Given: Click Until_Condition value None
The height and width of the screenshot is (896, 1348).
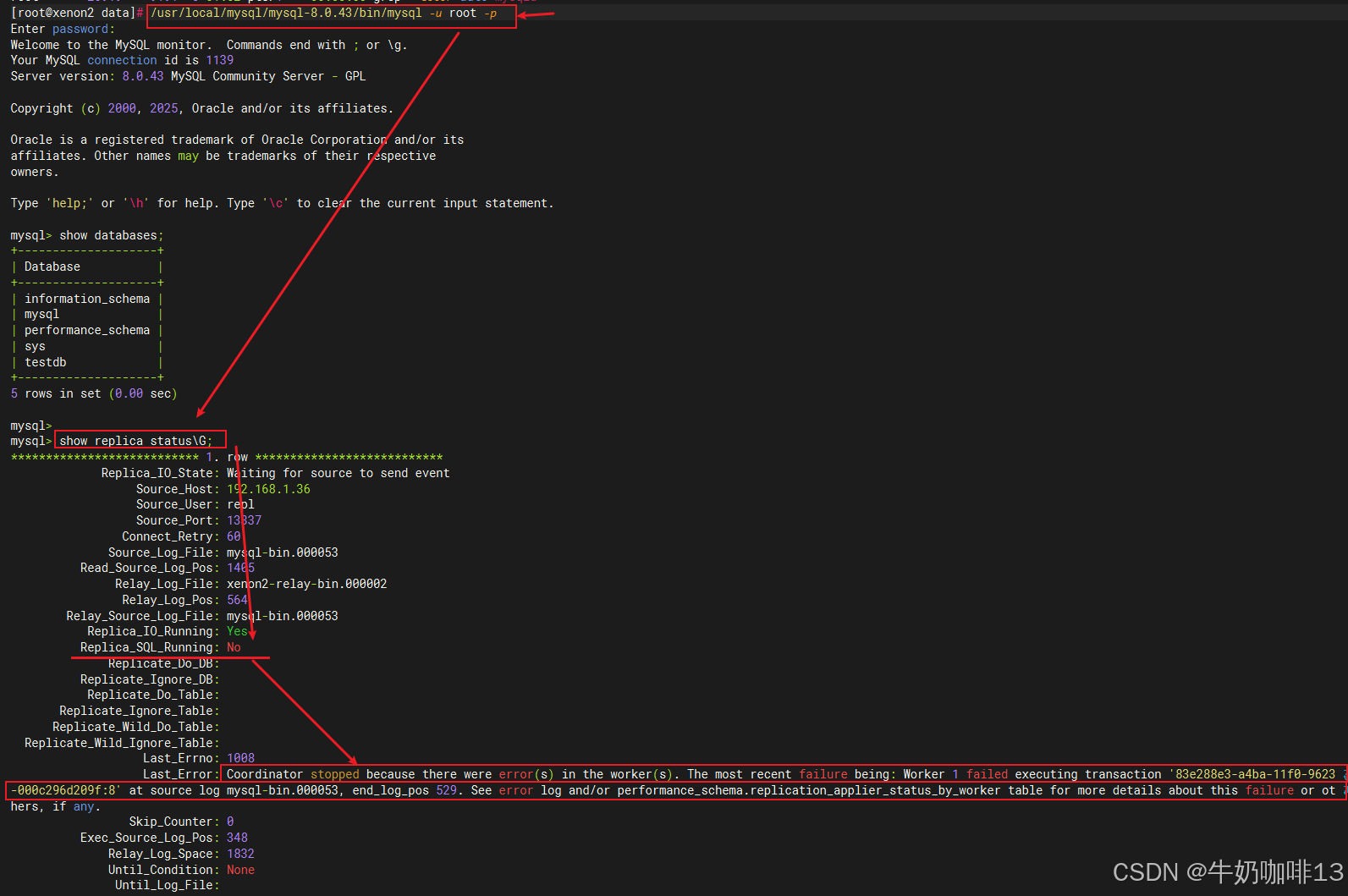Looking at the screenshot, I should tap(240, 871).
